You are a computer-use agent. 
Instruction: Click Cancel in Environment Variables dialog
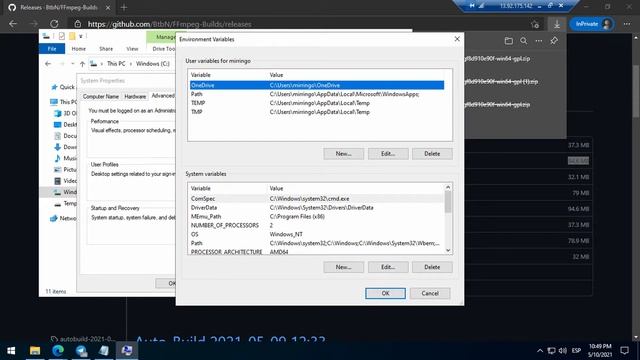point(430,293)
